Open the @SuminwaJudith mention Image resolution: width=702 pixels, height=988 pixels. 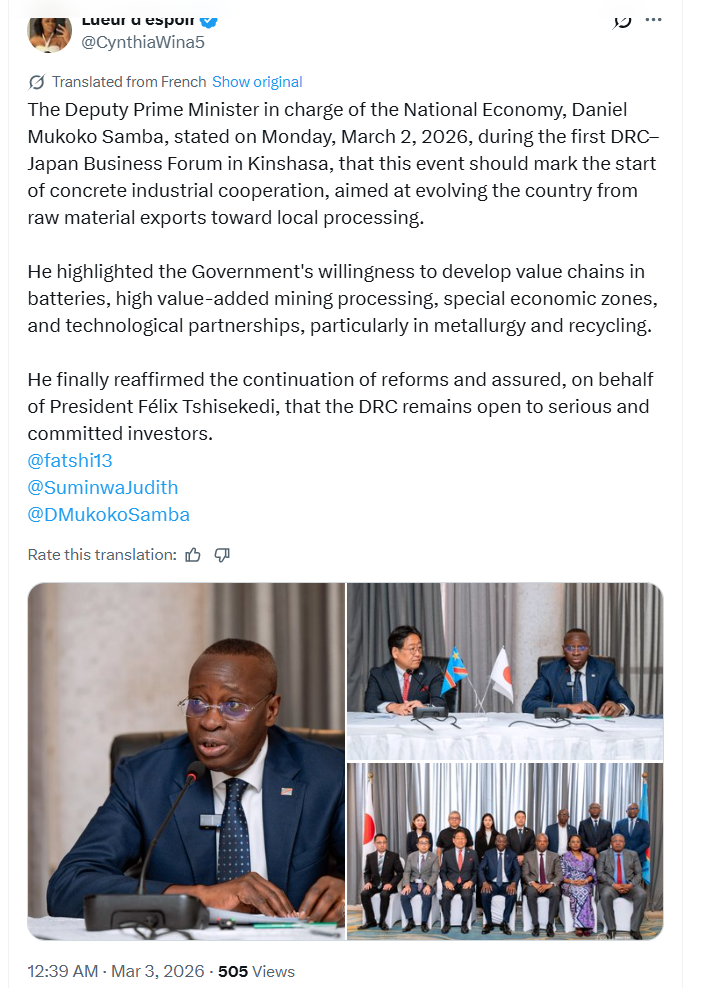pos(103,488)
